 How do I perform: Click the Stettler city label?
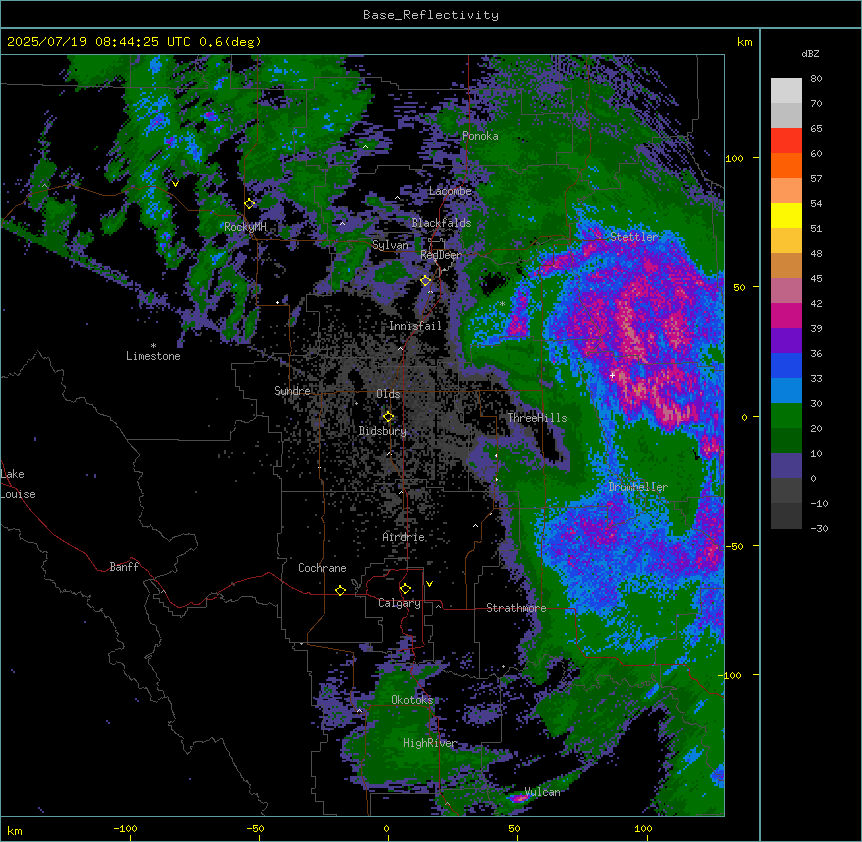[634, 237]
